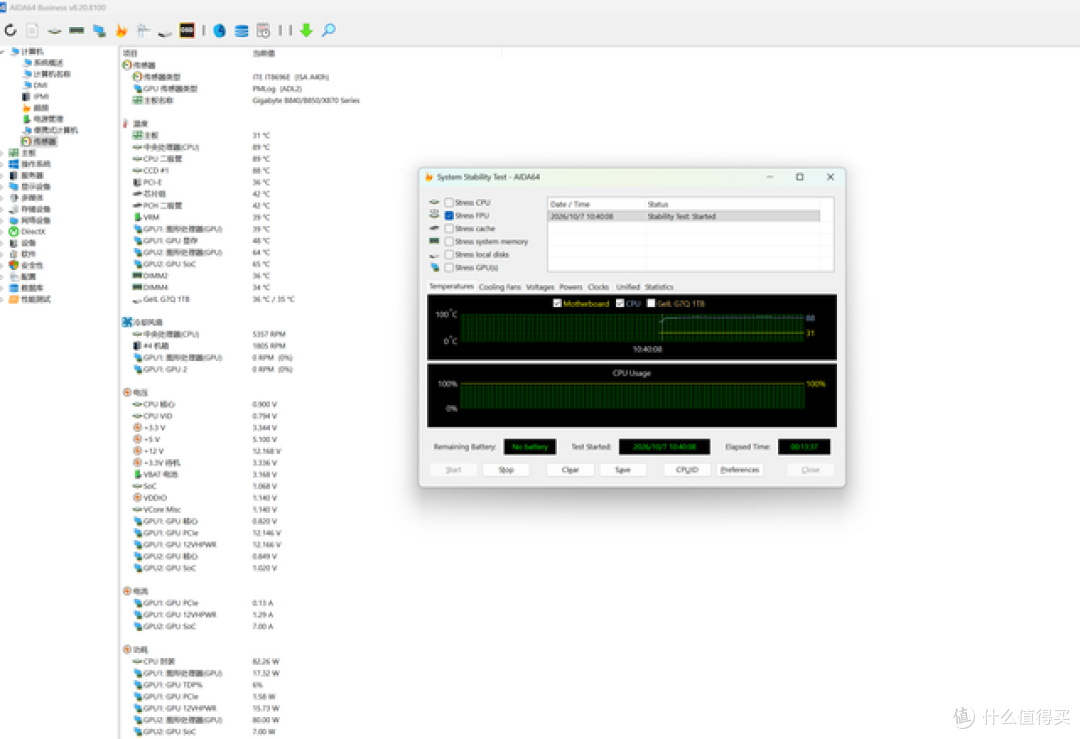This screenshot has width=1080, height=739.
Task: Click the Save button
Action: [623, 470]
